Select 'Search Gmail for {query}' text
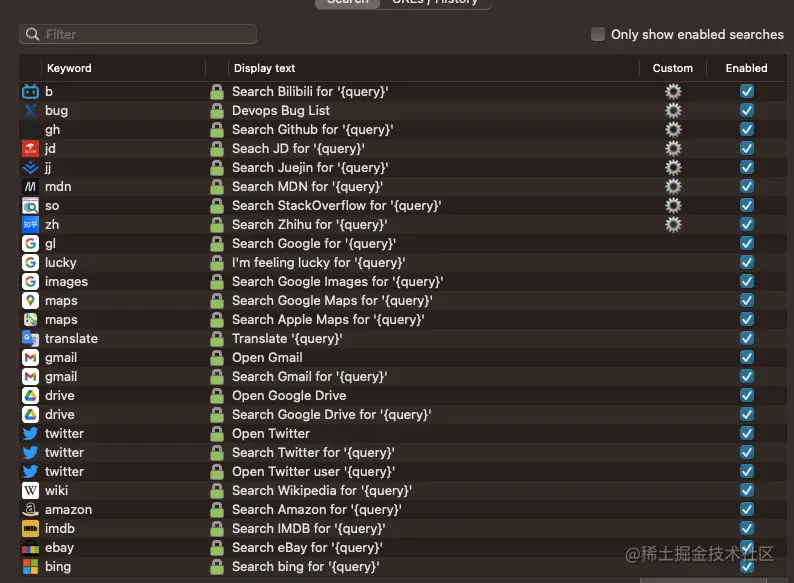Viewport: 794px width, 583px height. [309, 377]
